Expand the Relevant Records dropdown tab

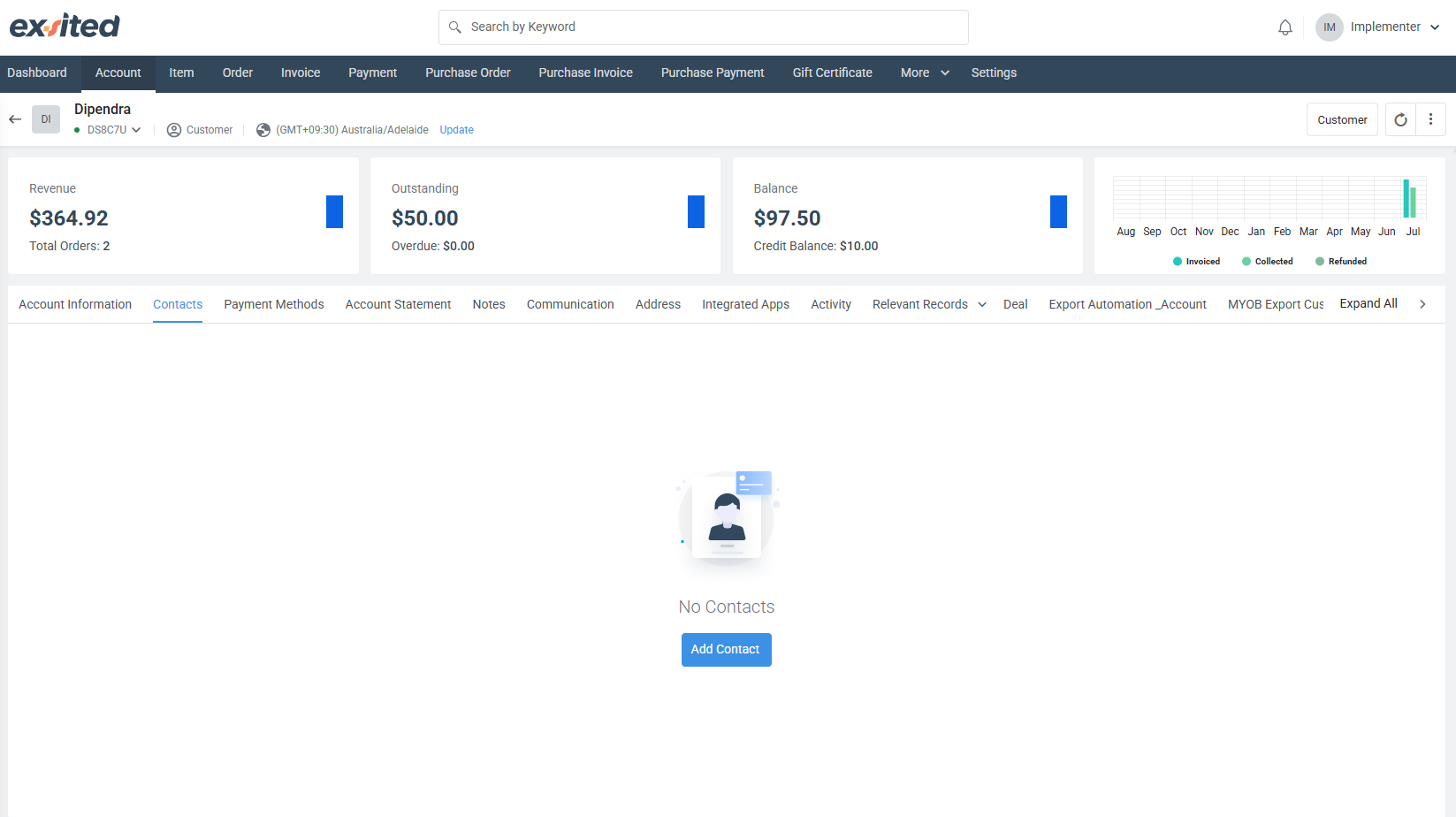point(929,304)
